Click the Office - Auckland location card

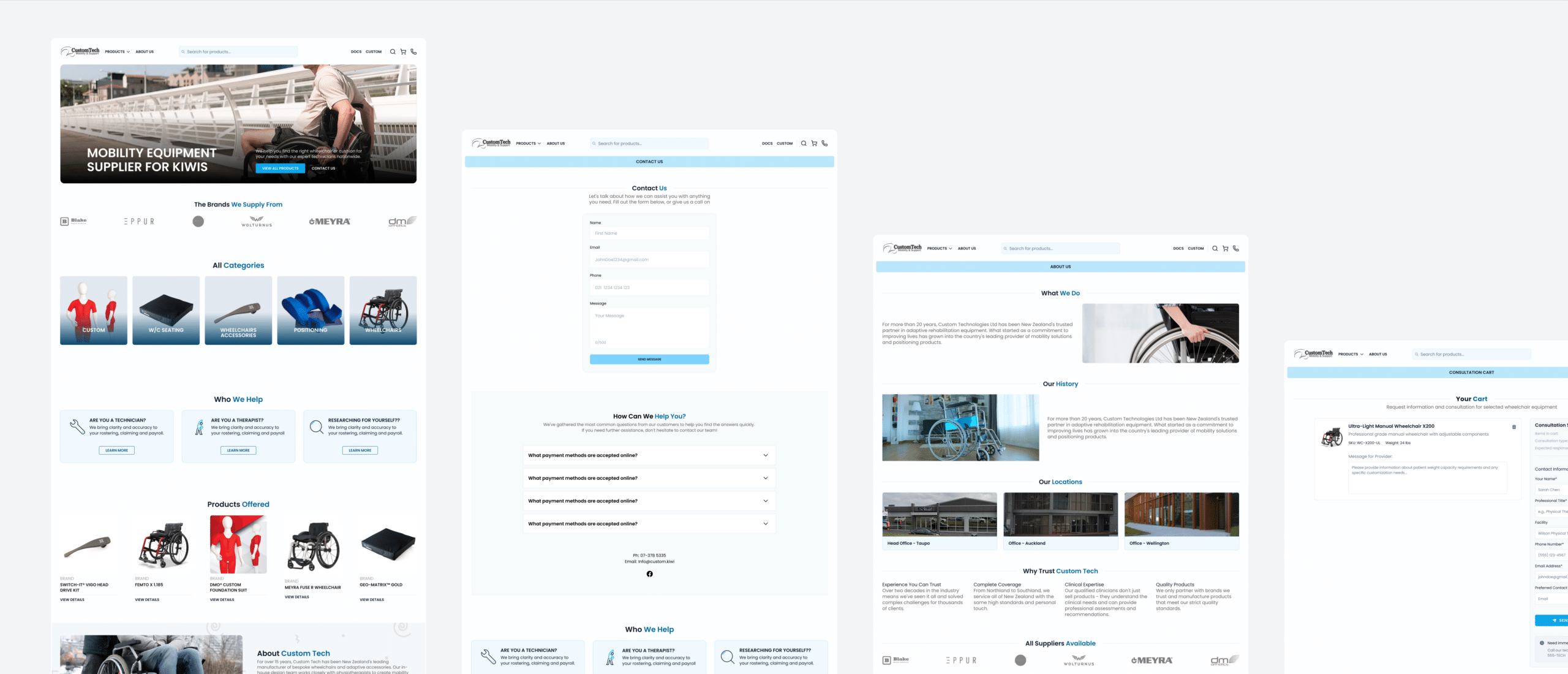[x=1061, y=521]
